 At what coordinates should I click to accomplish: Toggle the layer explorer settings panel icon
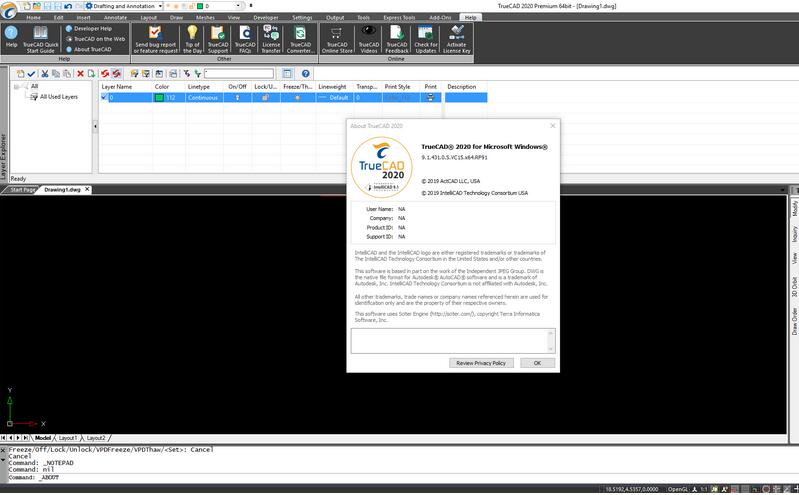(287, 74)
